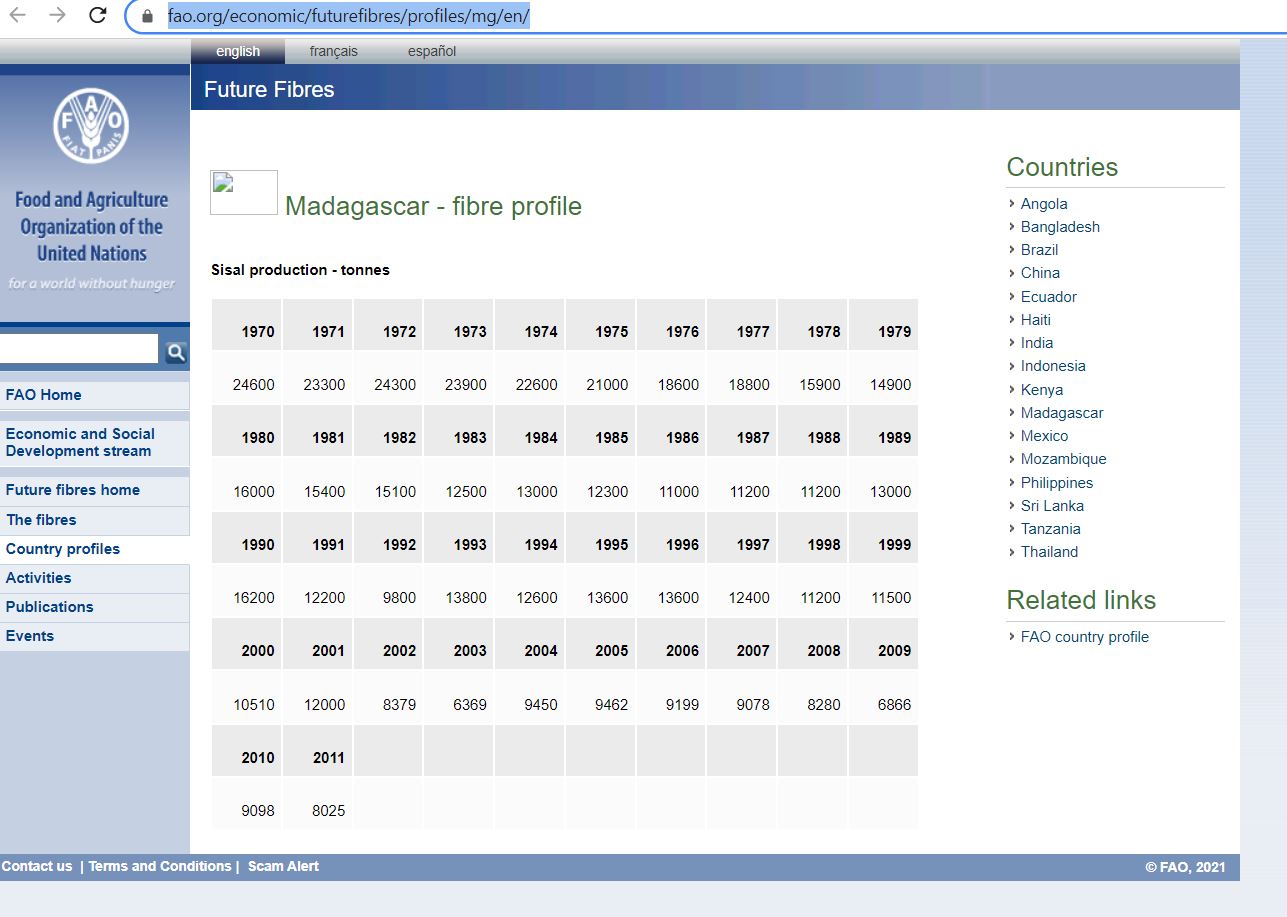The width and height of the screenshot is (1287, 917).
Task: Switch to the français language tab
Action: pos(333,51)
